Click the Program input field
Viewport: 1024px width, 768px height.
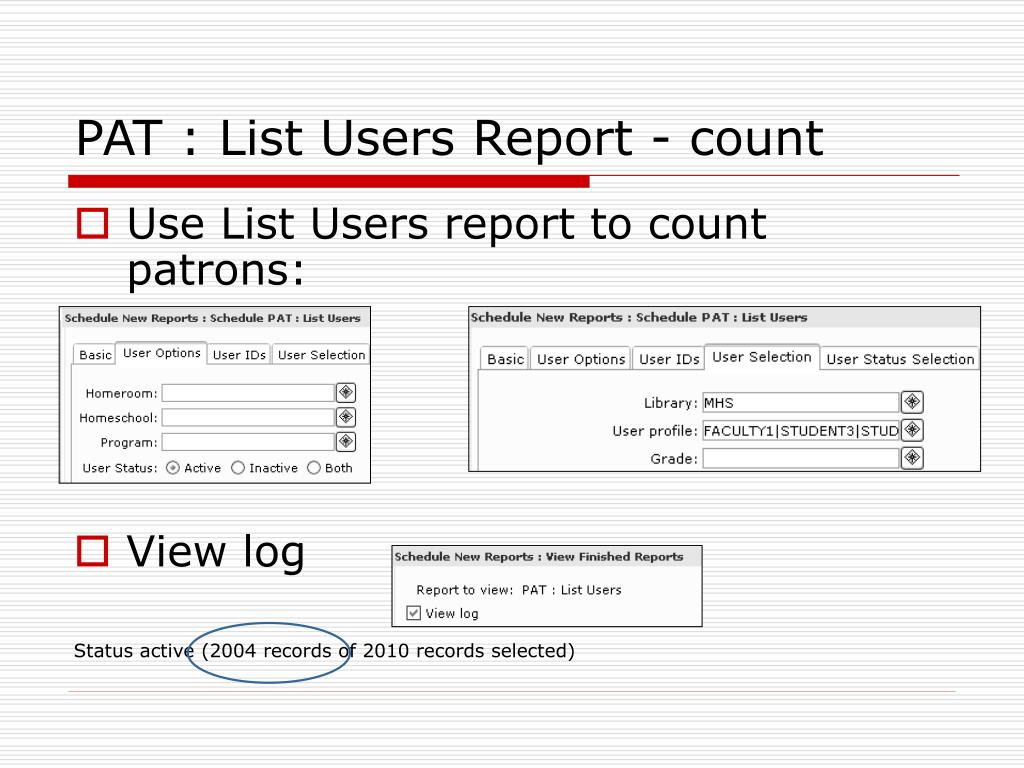coord(248,442)
